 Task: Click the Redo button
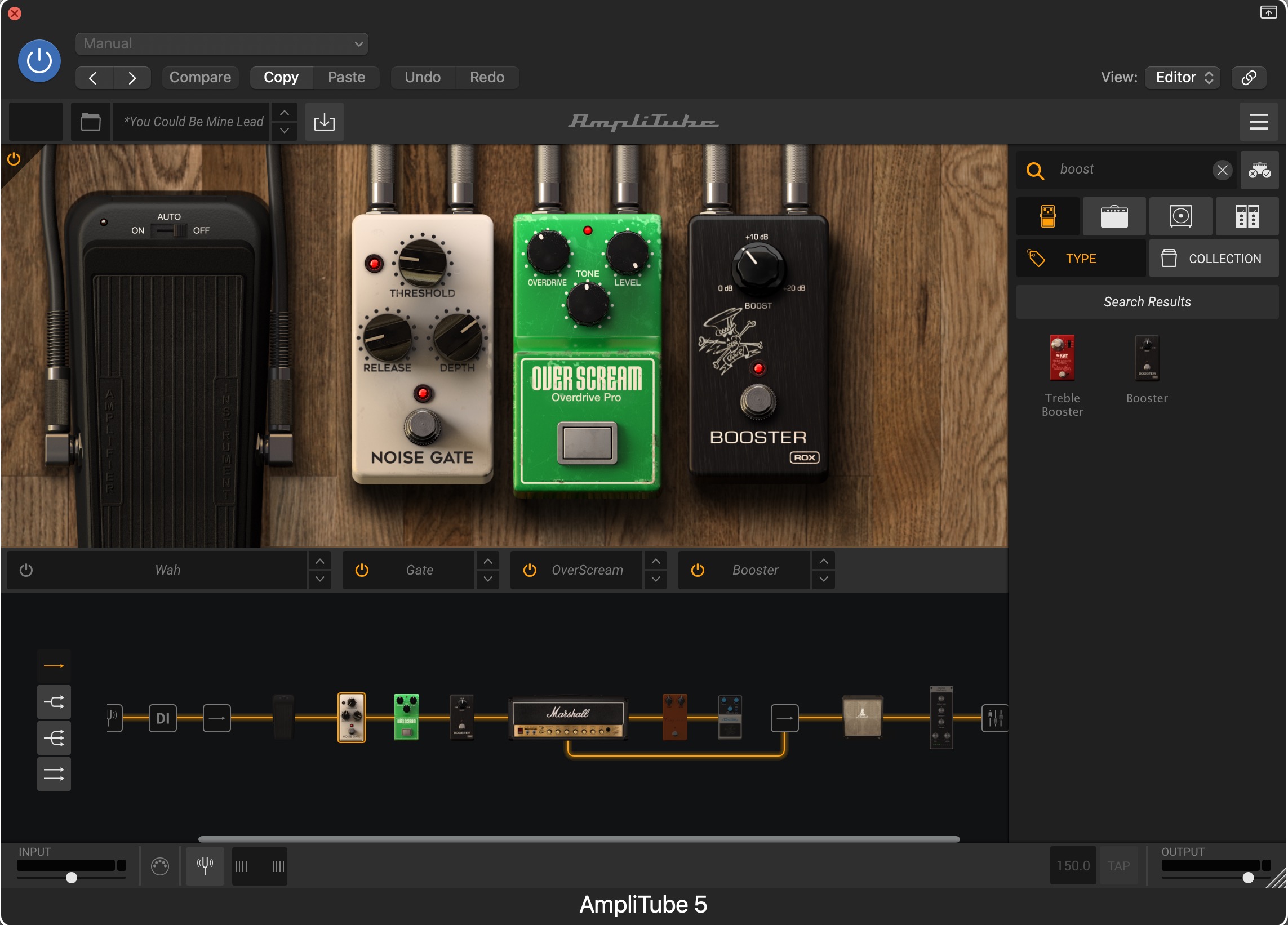tap(487, 77)
